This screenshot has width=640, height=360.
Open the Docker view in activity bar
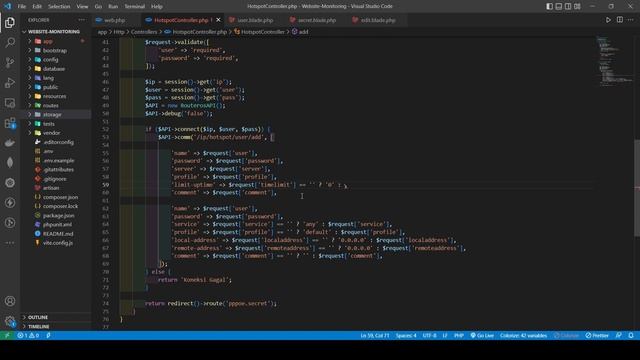10,143
